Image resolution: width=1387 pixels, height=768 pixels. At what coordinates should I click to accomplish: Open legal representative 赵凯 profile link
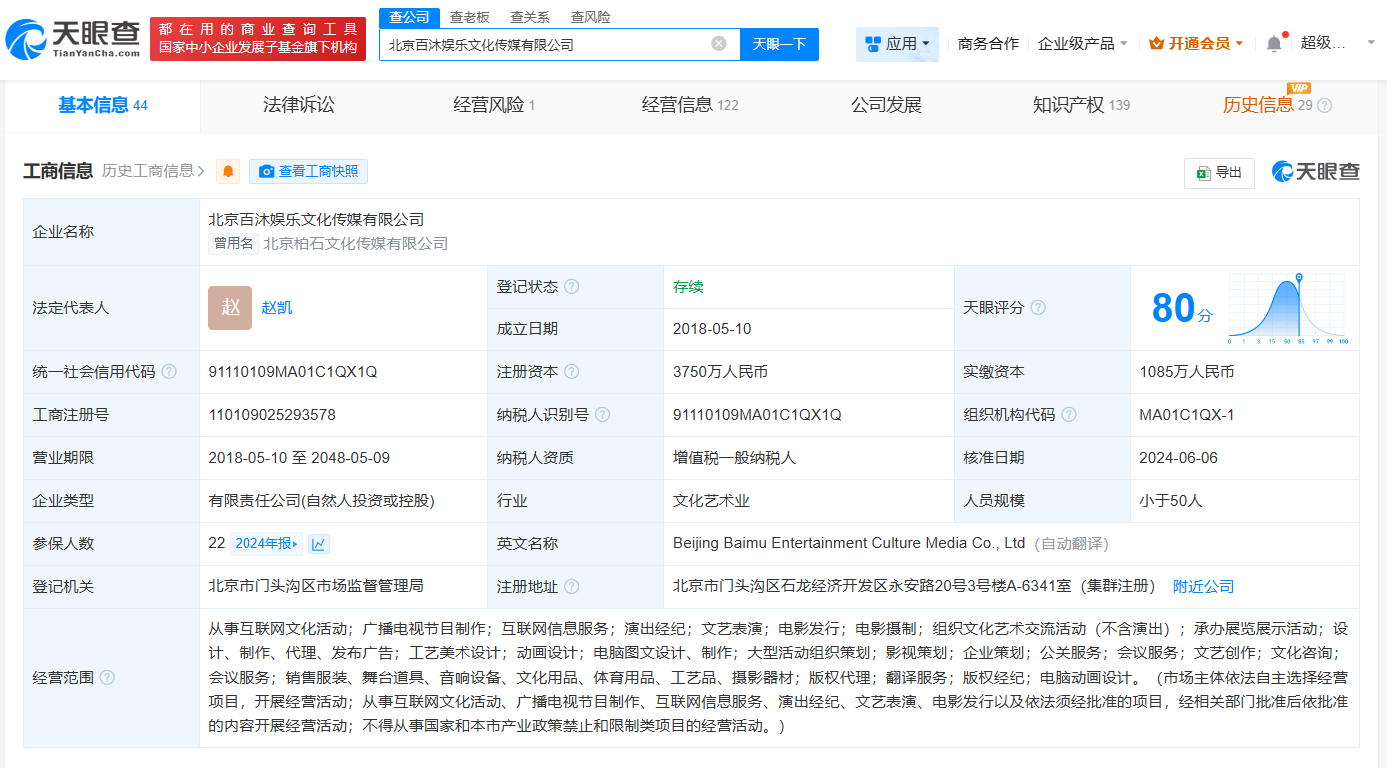[274, 307]
